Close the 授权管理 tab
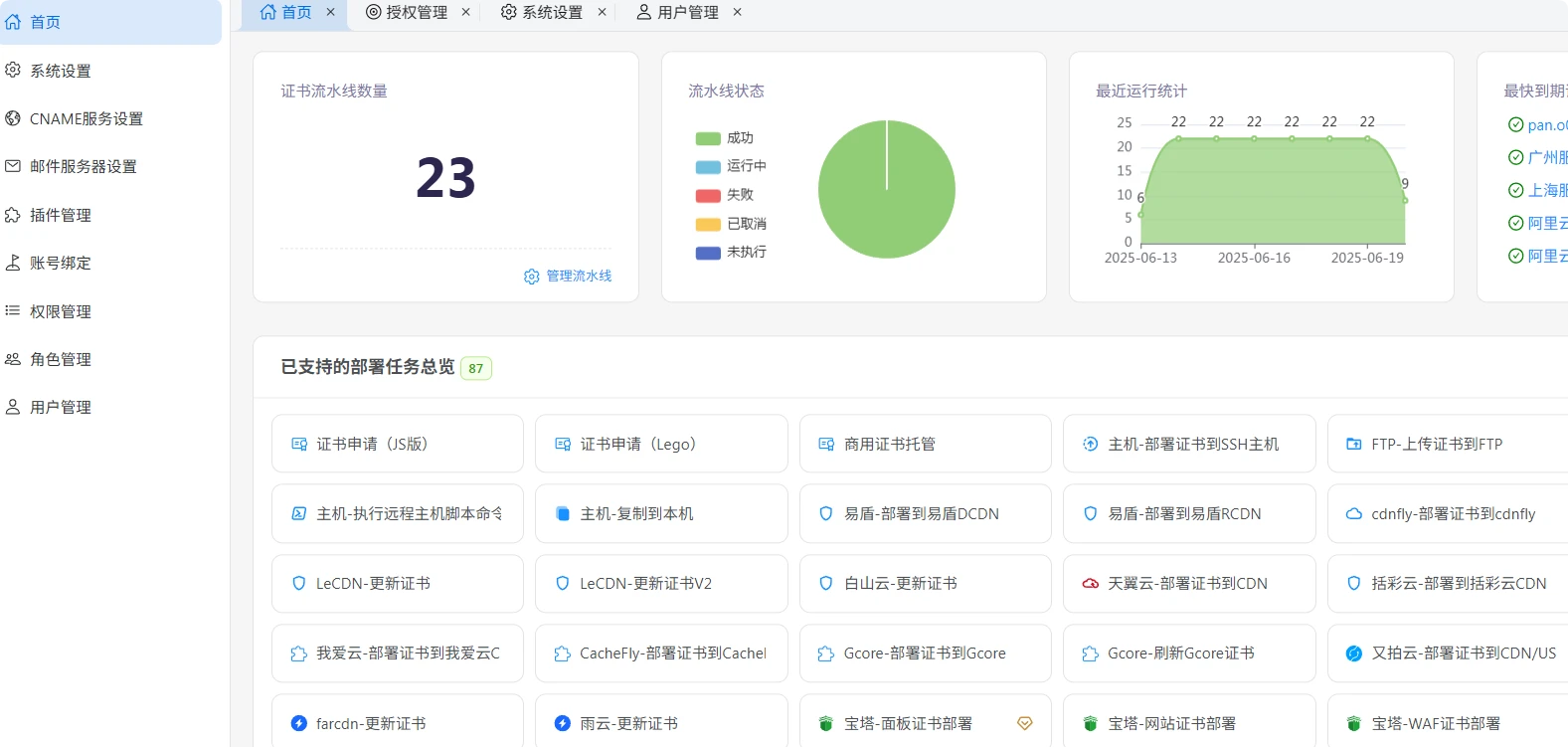 465,12
